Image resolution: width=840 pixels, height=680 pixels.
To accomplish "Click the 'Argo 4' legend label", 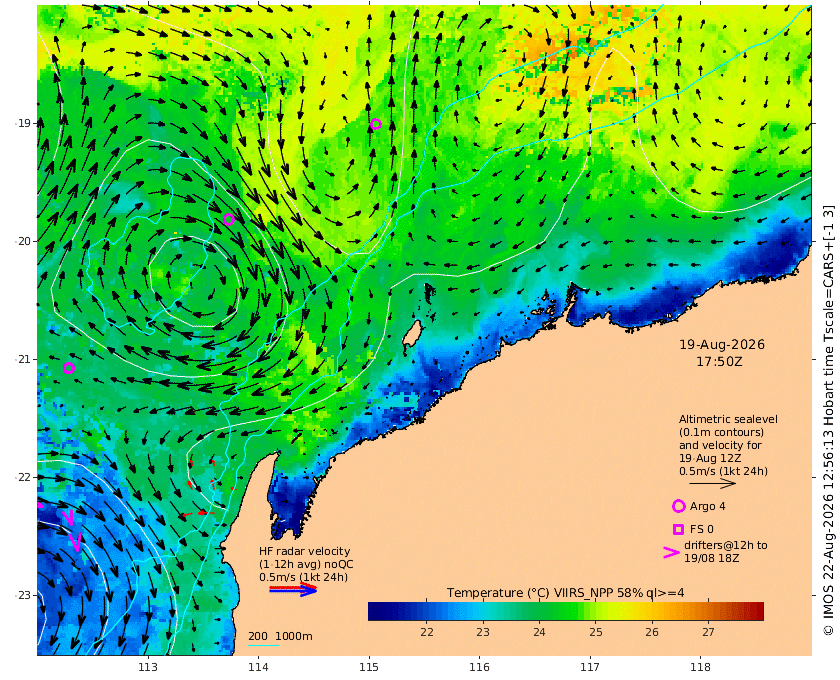I will point(708,506).
